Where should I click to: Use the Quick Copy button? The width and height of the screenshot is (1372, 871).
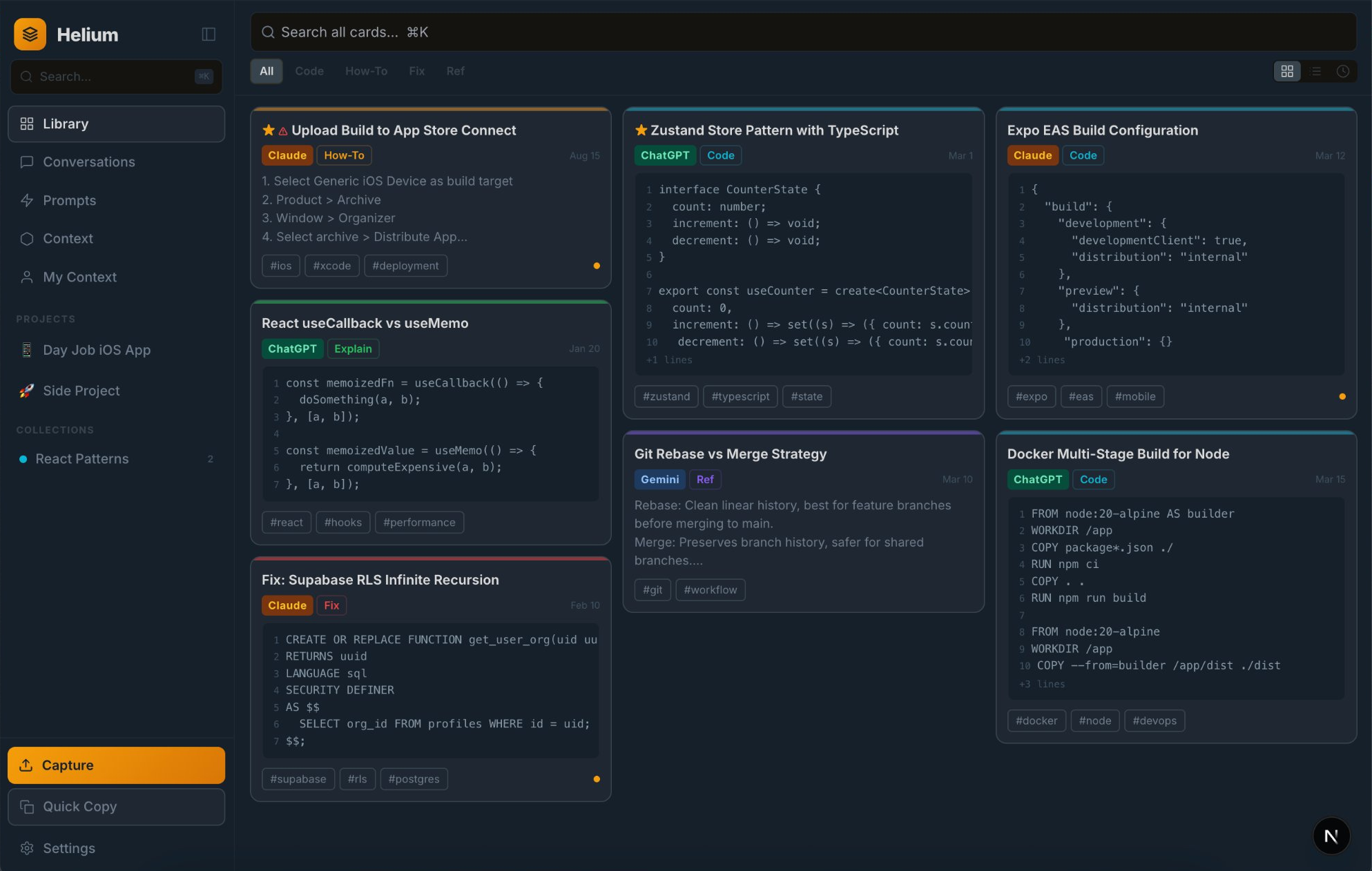(x=116, y=806)
